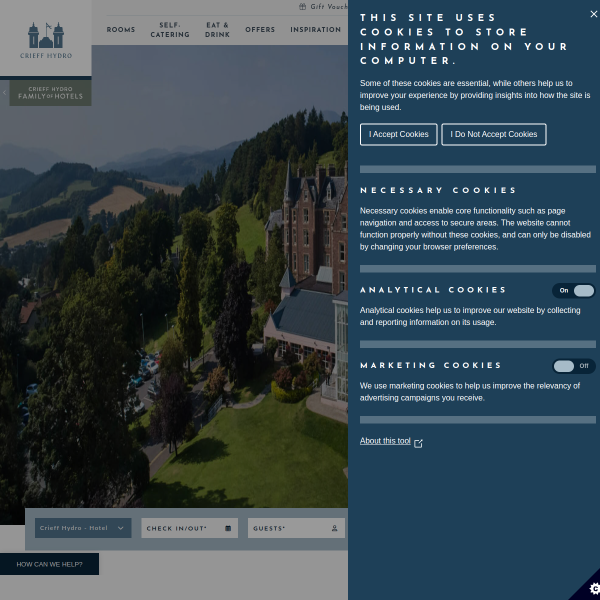Image resolution: width=600 pixels, height=600 pixels.
Task: Open cookie settings gear icon
Action: point(594,588)
